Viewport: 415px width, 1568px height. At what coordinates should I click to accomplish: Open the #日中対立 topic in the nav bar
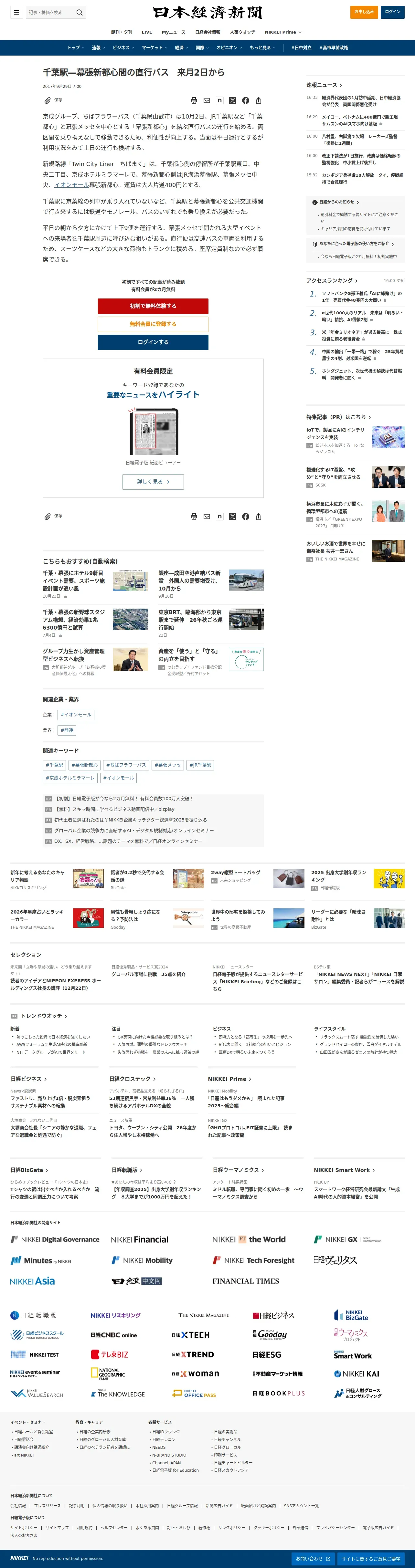pos(301,47)
